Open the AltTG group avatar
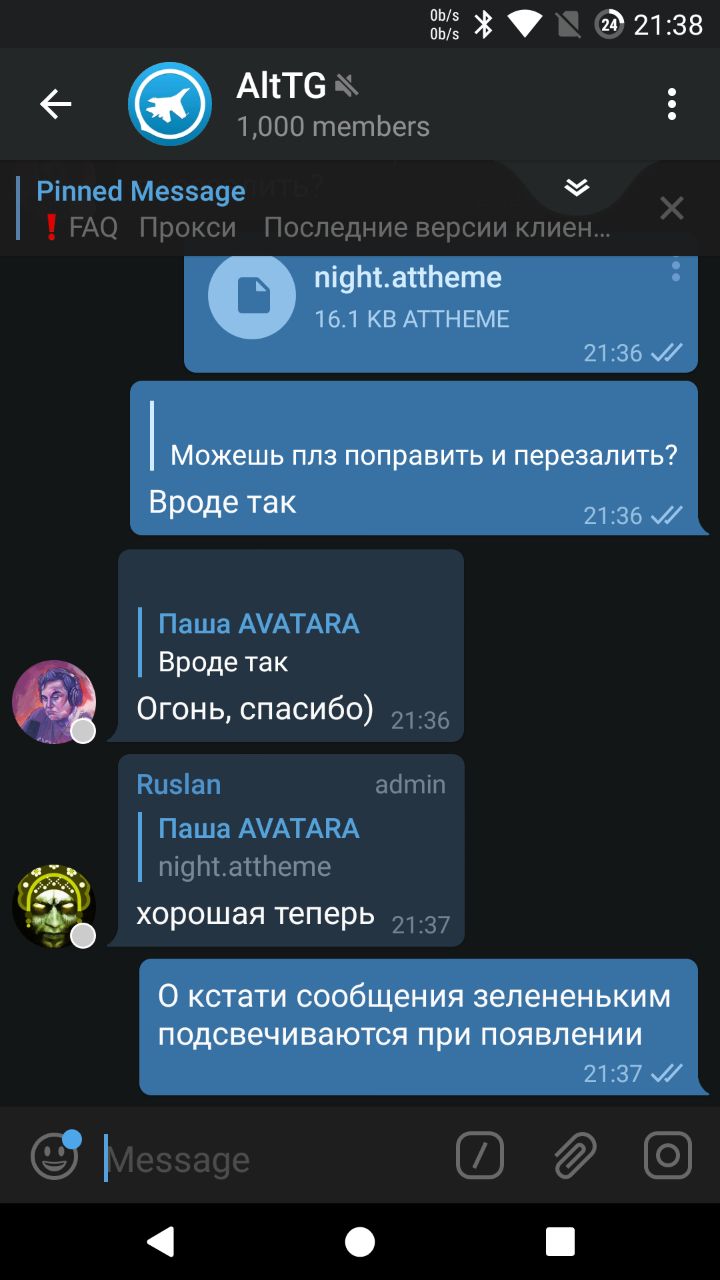Image resolution: width=720 pixels, height=1280 pixels. coord(170,104)
